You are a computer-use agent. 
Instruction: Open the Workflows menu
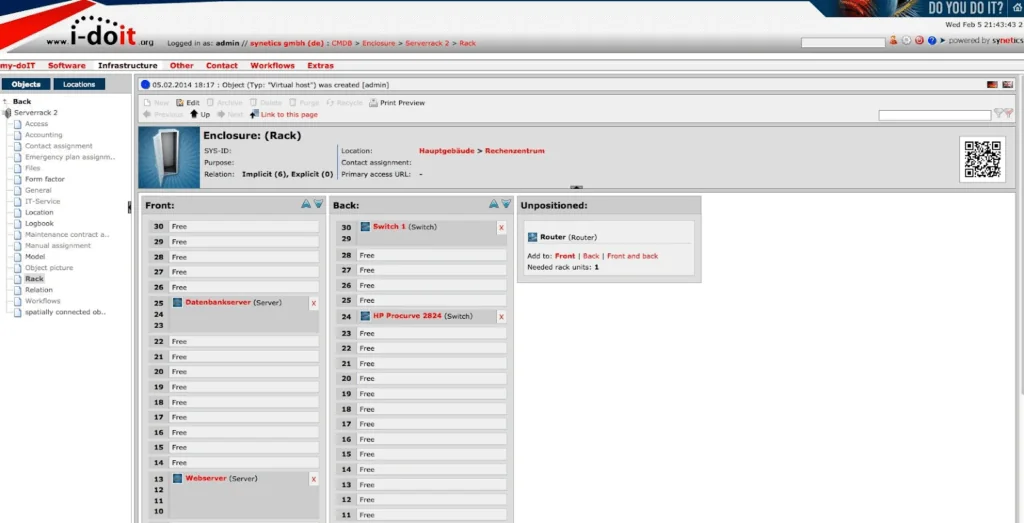(272, 66)
